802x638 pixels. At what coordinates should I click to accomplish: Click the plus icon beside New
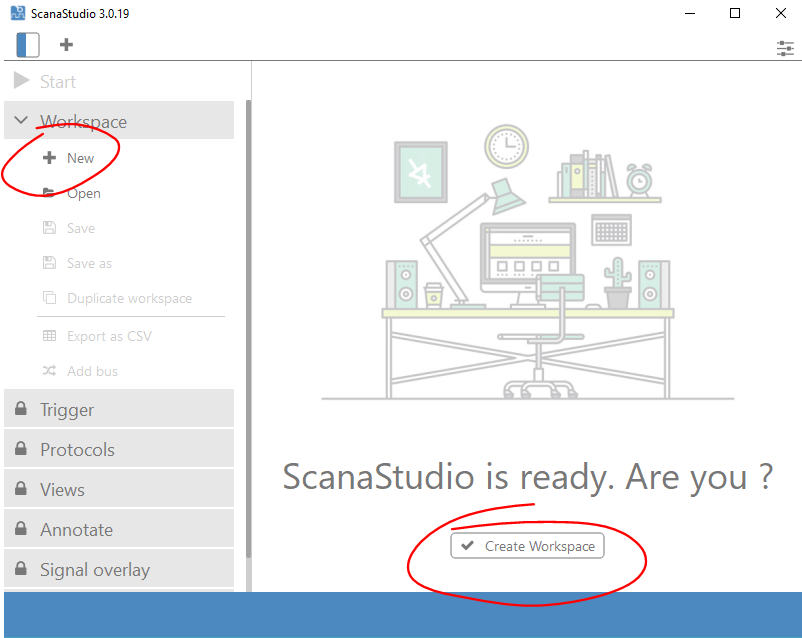pyautogui.click(x=48, y=157)
